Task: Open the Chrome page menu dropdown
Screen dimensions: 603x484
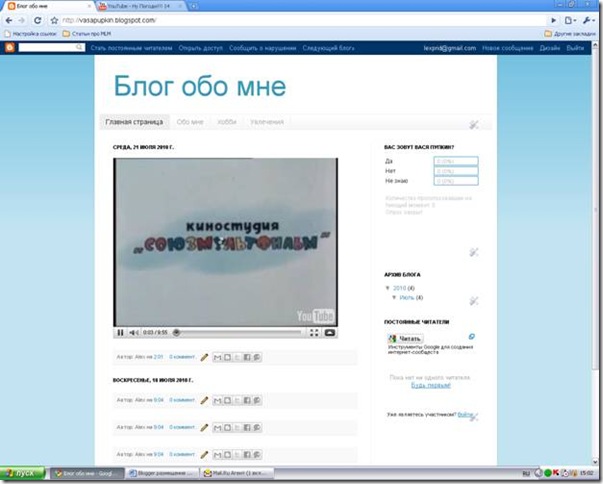Action: [570, 20]
